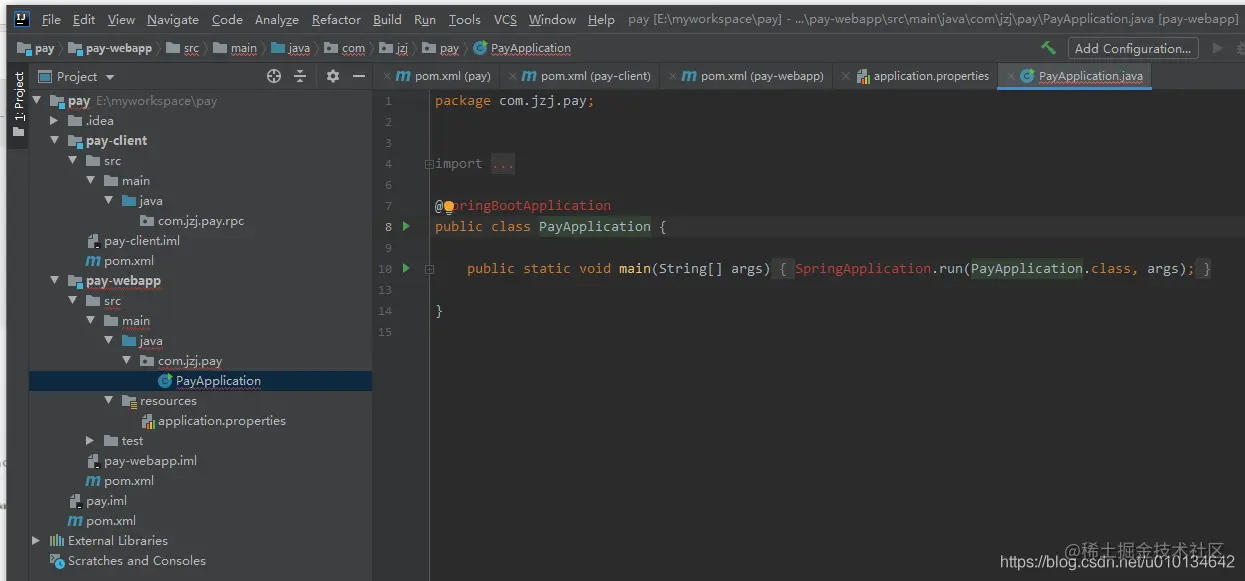1245x581 pixels.
Task: Click the yellow intention lightbulb icon
Action: 449,206
